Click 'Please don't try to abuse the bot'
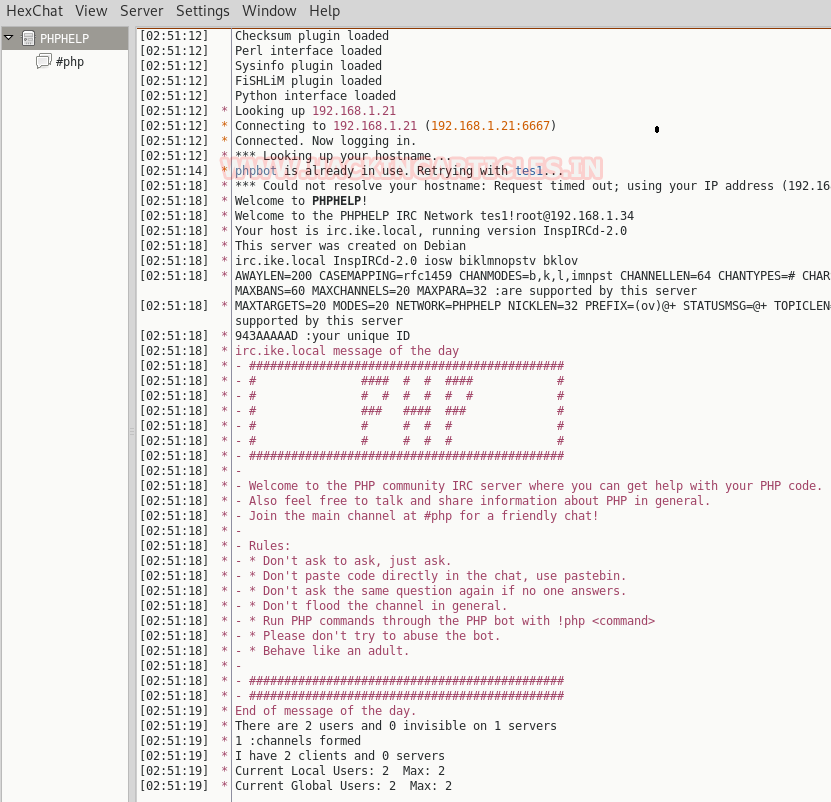This screenshot has height=802, width=831. pyautogui.click(x=381, y=636)
